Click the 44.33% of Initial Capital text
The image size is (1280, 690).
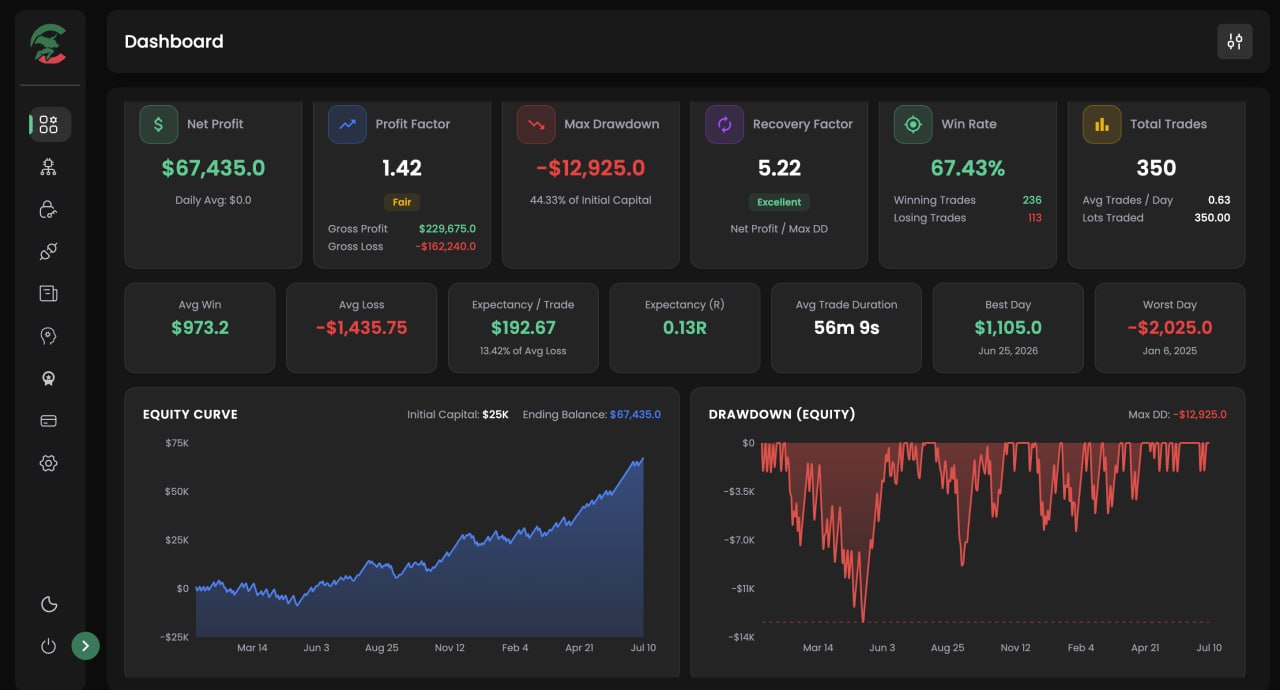[x=590, y=200]
